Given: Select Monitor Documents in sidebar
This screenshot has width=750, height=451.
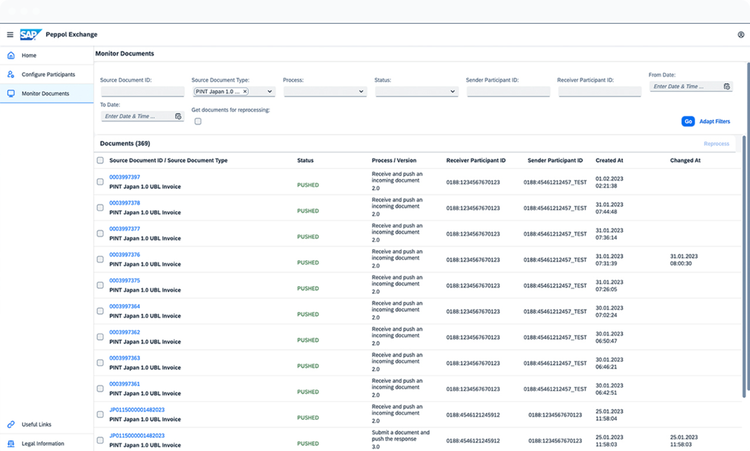Looking at the screenshot, I should 46,93.
